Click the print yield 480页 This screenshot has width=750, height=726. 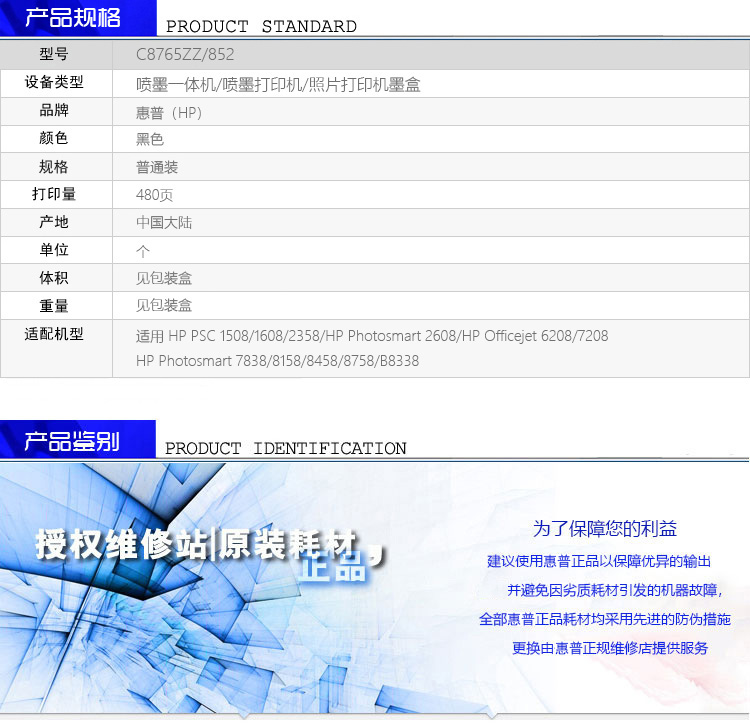[154, 195]
